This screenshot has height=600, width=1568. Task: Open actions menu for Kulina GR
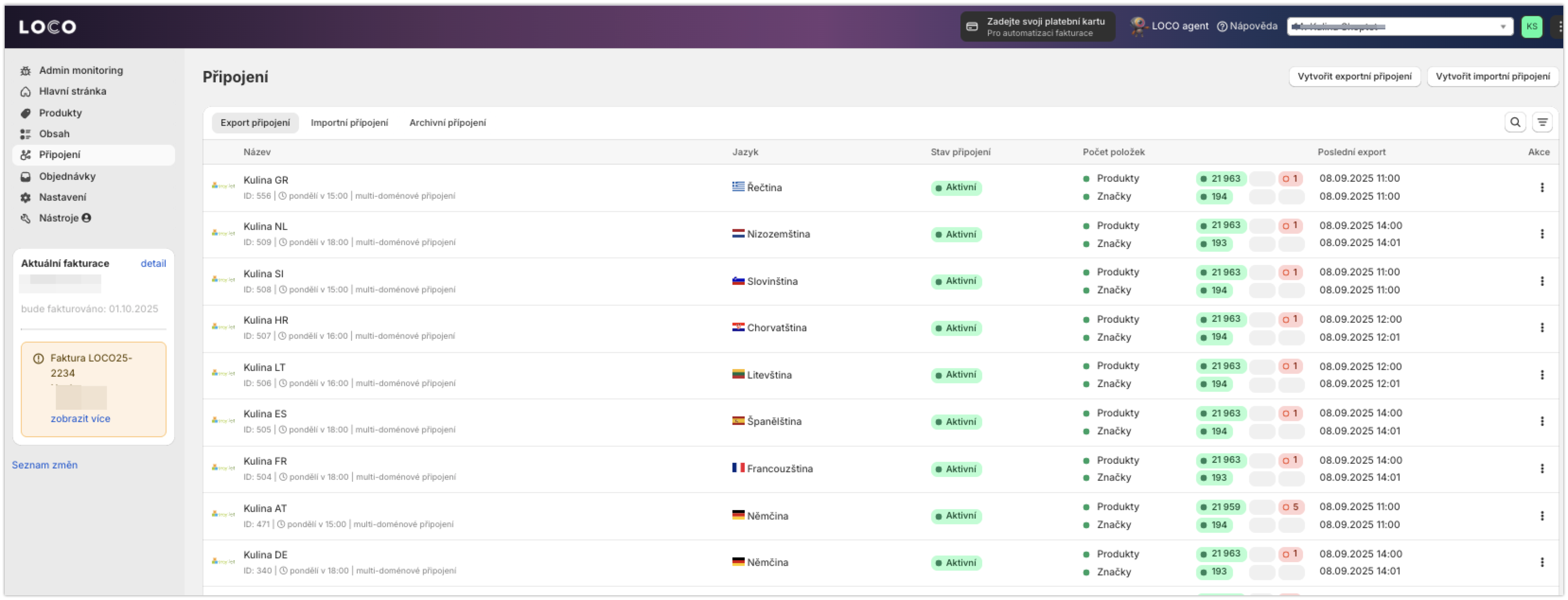click(x=1541, y=187)
